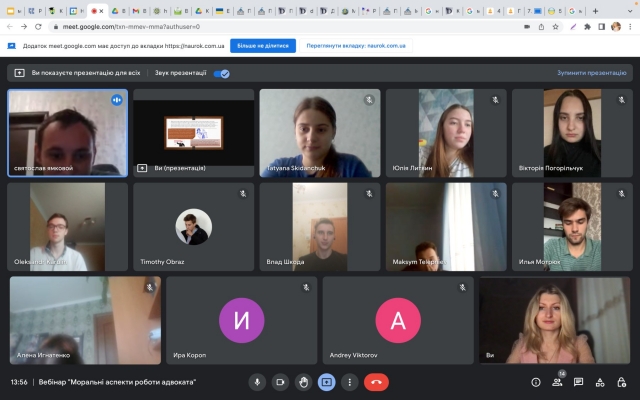The height and width of the screenshot is (400, 640).
Task: Mute the microphone in the call bar
Action: (257, 382)
